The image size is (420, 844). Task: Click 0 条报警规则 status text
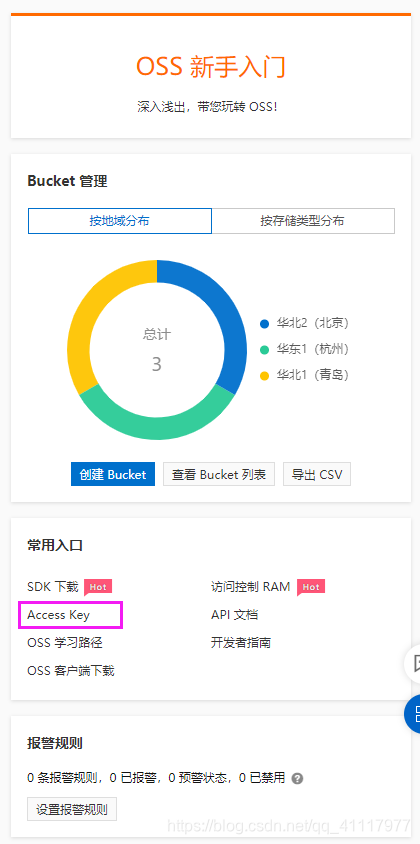click(64, 778)
